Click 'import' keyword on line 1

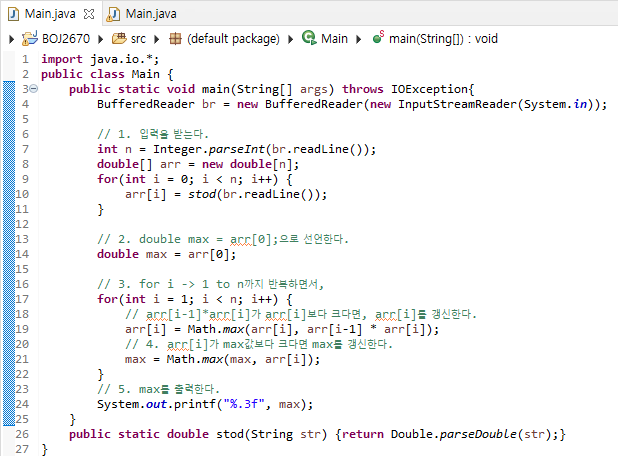62,59
